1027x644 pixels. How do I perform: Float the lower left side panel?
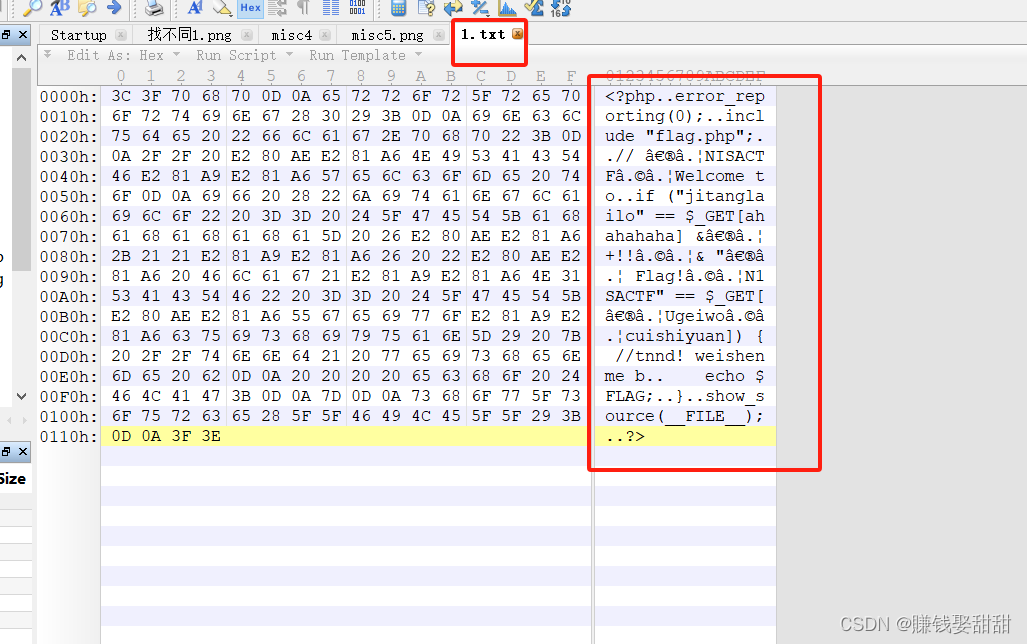5,451
